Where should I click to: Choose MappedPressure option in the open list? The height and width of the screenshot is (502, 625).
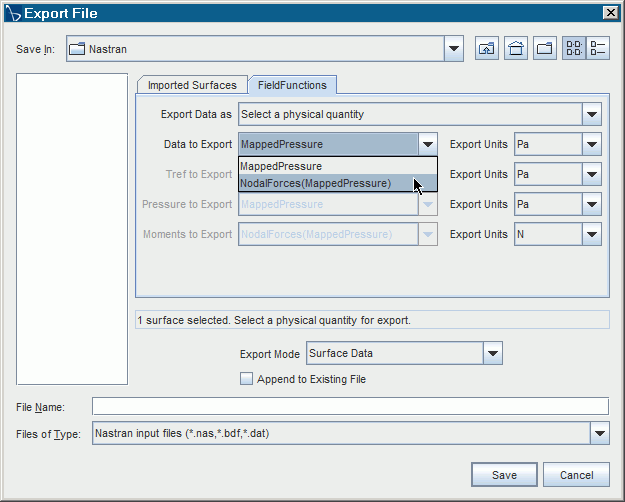(281, 166)
